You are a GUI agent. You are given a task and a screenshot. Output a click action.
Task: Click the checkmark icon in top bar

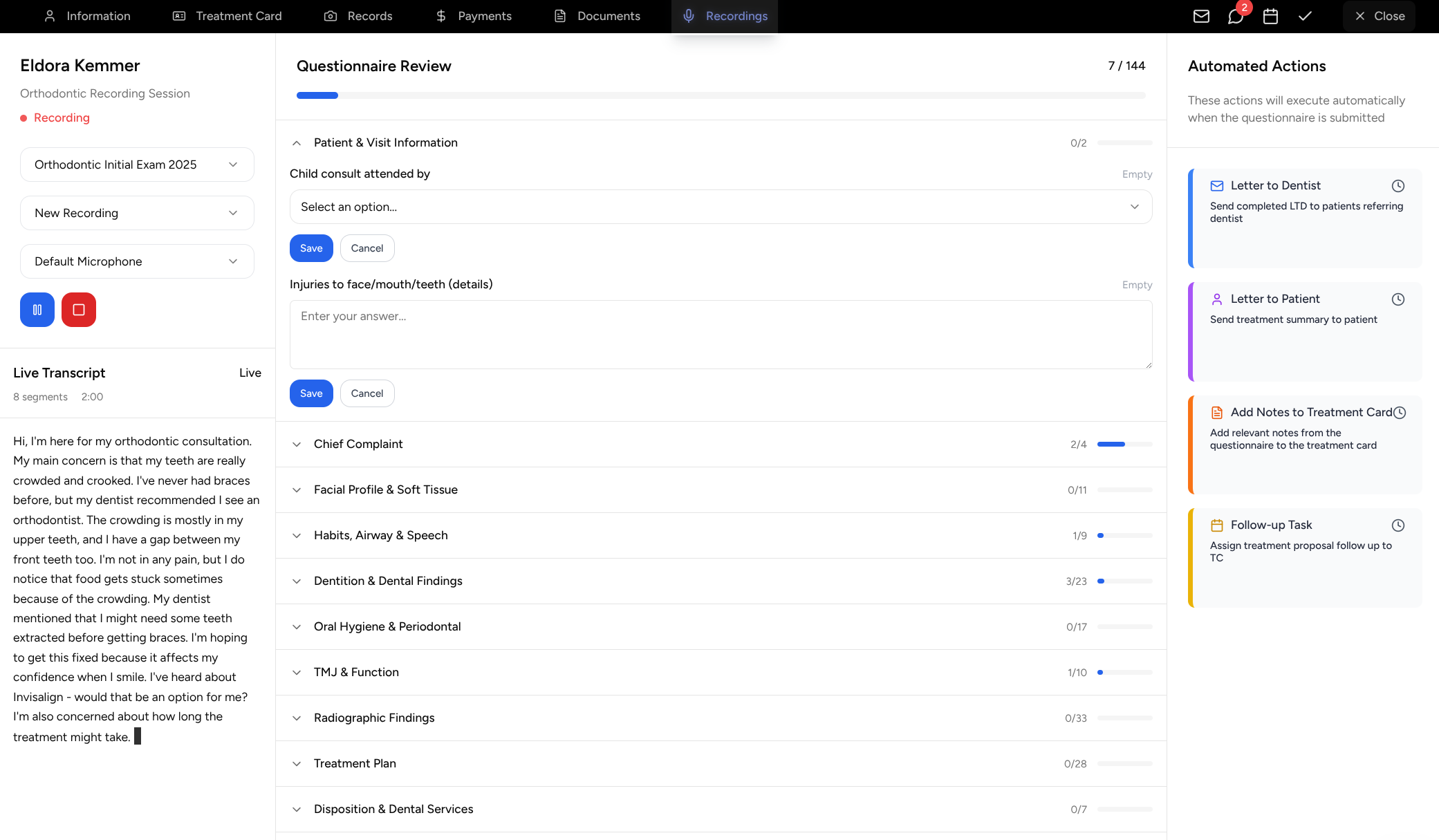click(1305, 16)
